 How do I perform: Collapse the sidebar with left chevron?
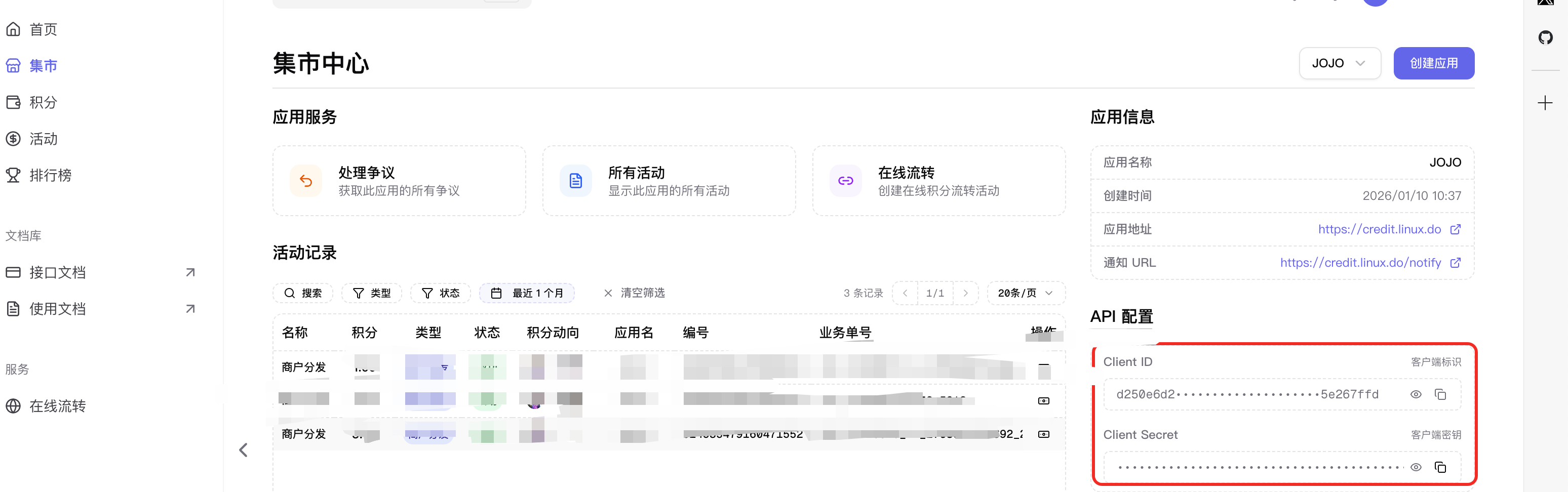[x=244, y=450]
